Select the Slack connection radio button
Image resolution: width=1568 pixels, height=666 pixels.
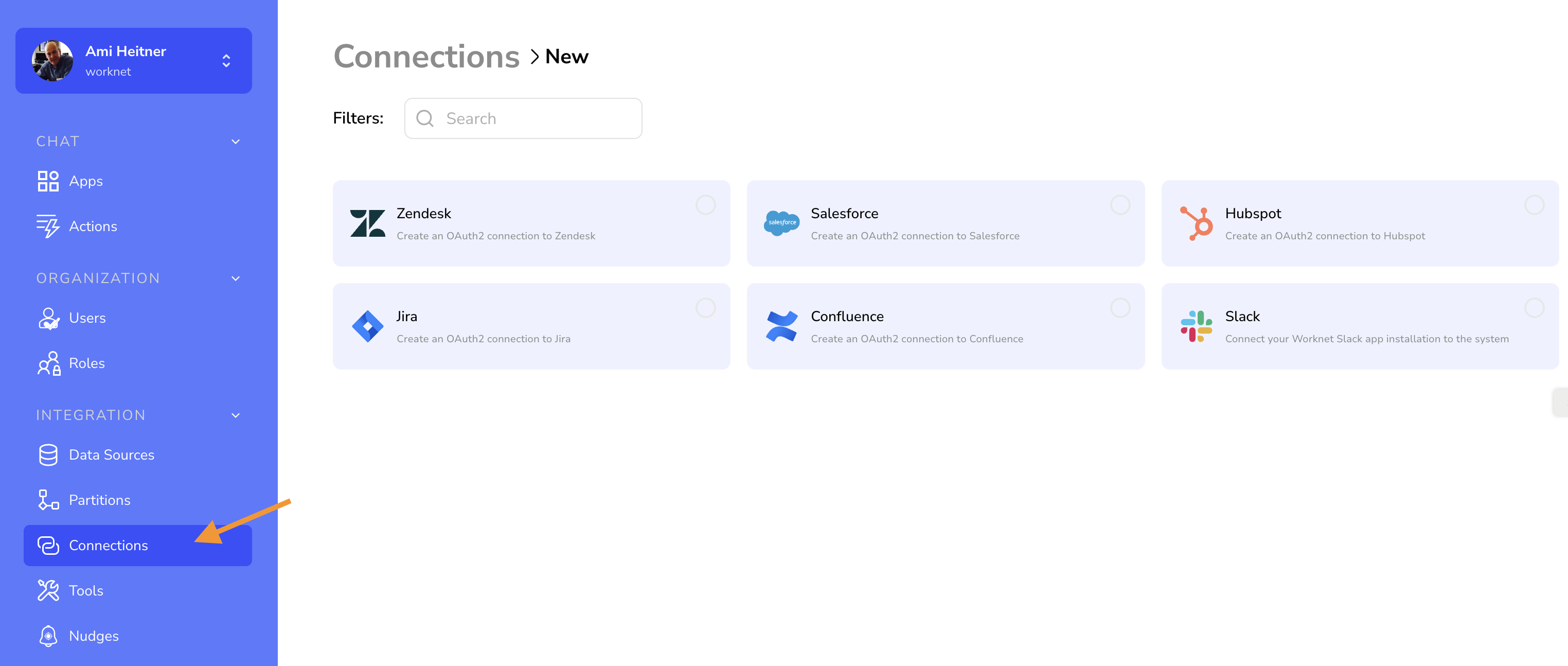point(1534,308)
